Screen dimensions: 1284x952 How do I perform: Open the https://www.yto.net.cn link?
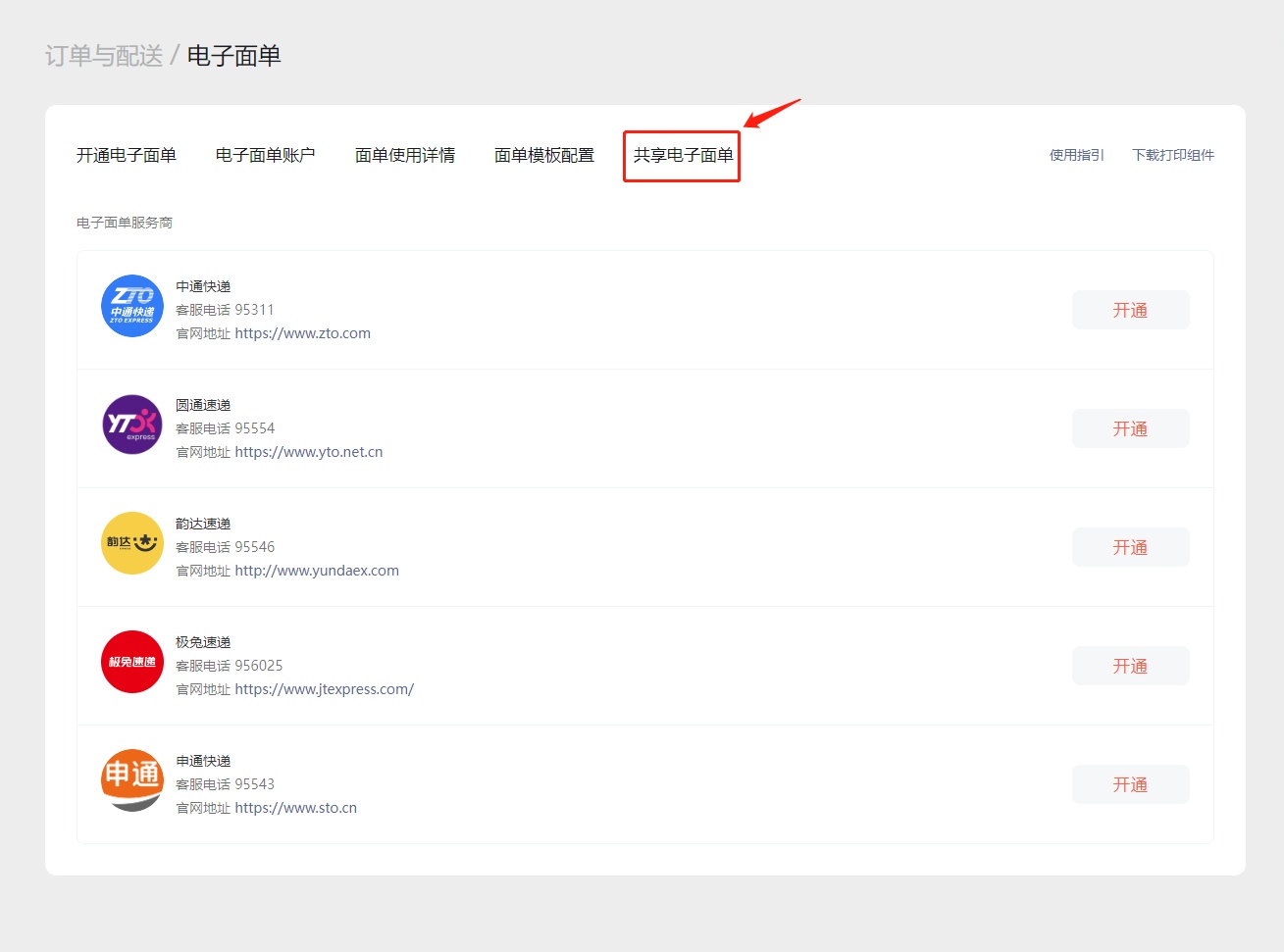tap(309, 452)
